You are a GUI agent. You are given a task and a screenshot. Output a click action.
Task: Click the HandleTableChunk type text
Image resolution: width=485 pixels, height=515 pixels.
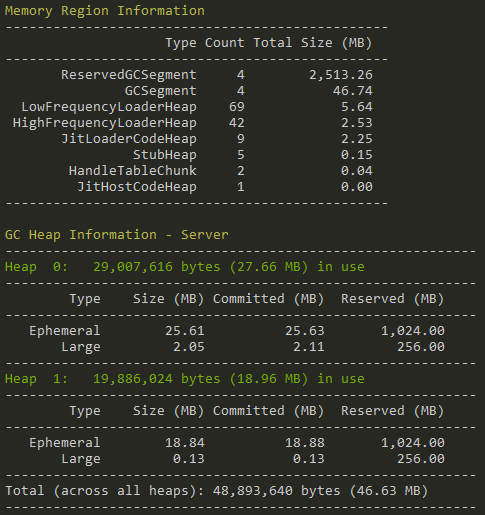(x=133, y=171)
